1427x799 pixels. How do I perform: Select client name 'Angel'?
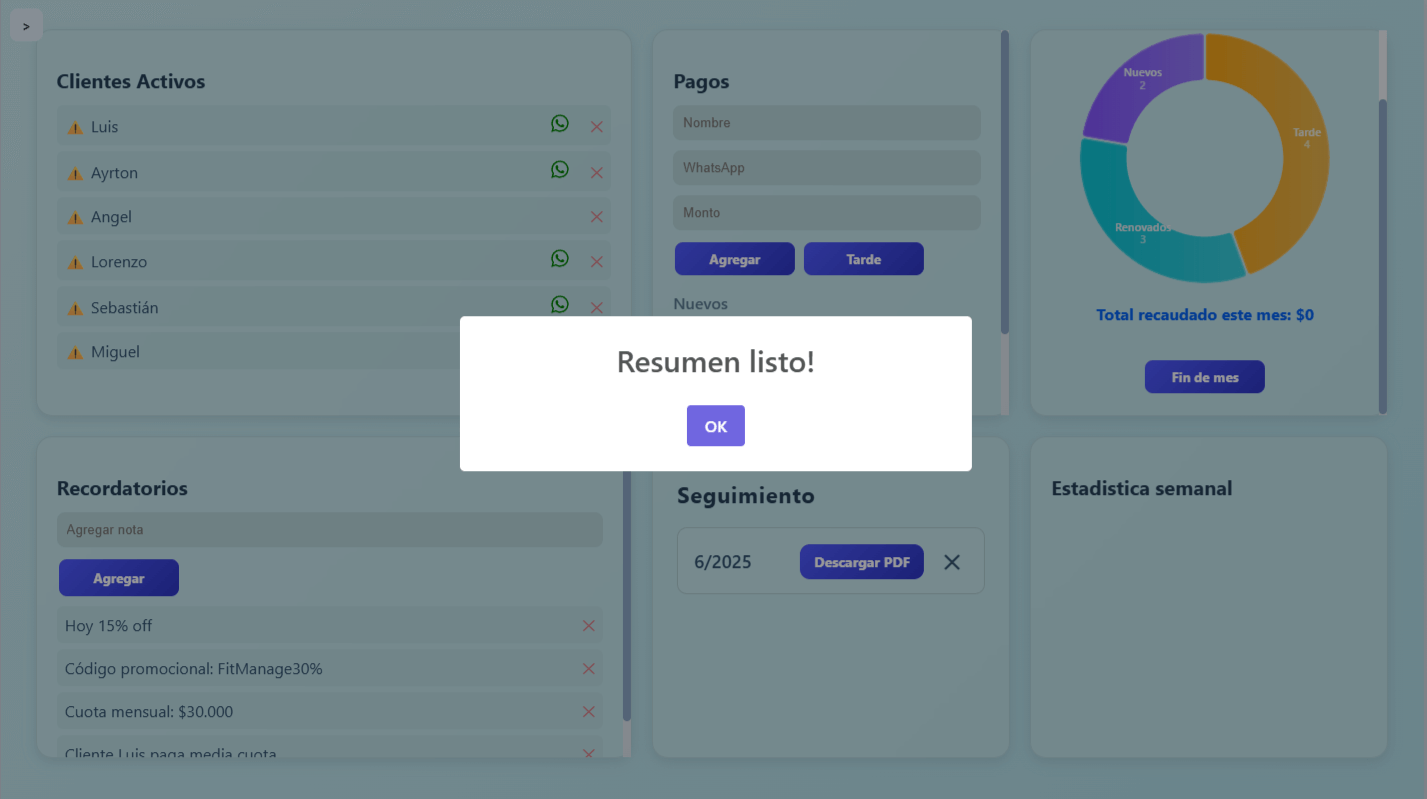coord(111,217)
